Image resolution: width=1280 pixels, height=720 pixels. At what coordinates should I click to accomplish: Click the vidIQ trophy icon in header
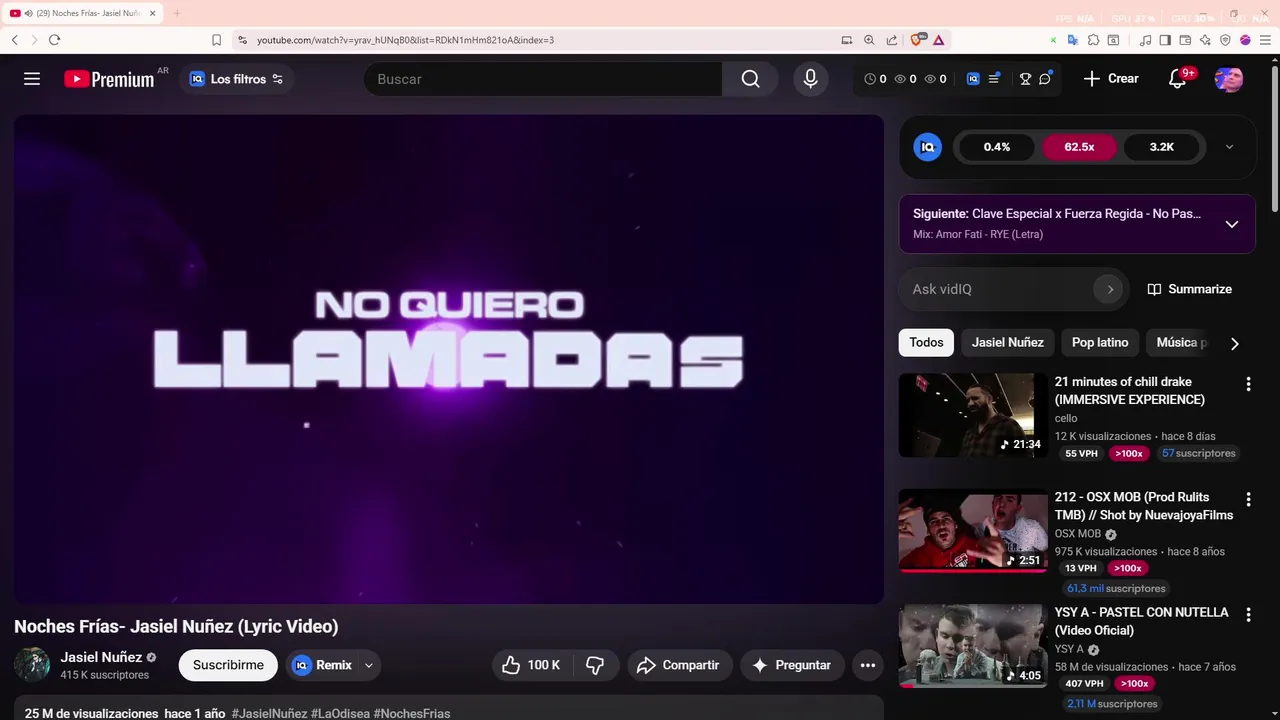[1025, 79]
